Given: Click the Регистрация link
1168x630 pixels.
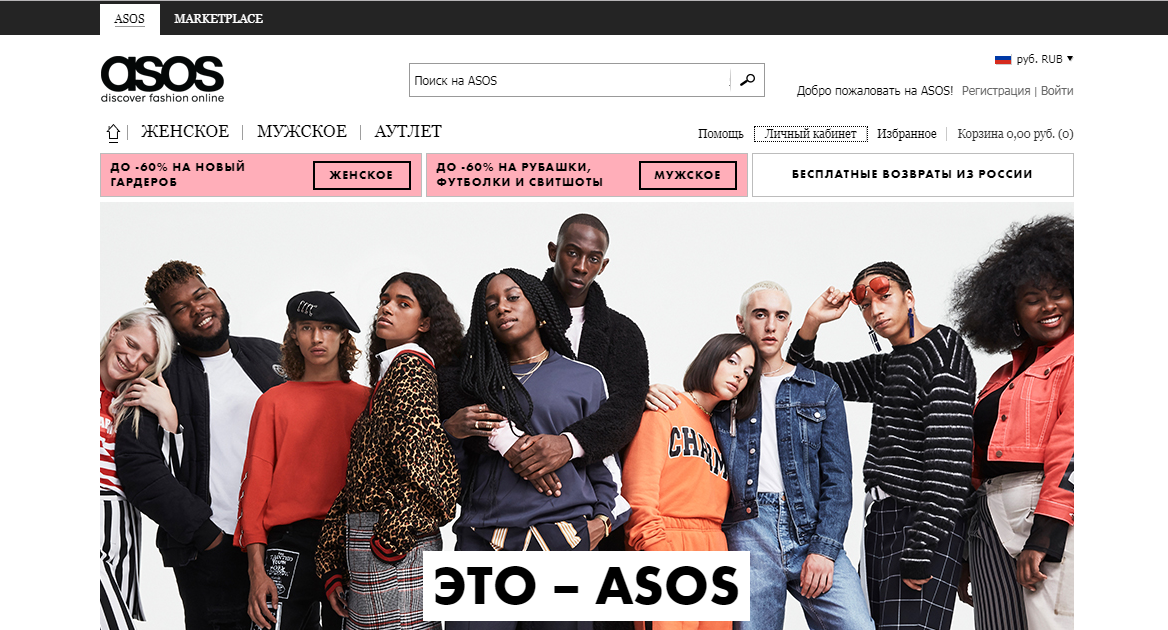Looking at the screenshot, I should (996, 91).
